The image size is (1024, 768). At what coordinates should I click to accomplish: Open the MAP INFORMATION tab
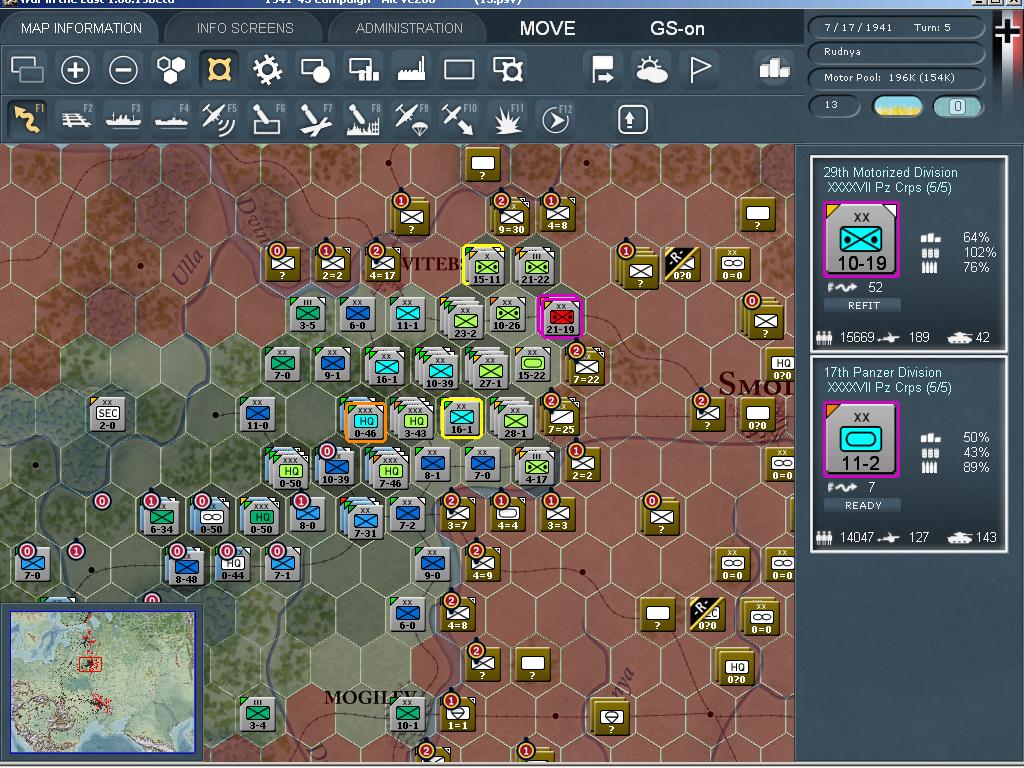(x=81, y=28)
